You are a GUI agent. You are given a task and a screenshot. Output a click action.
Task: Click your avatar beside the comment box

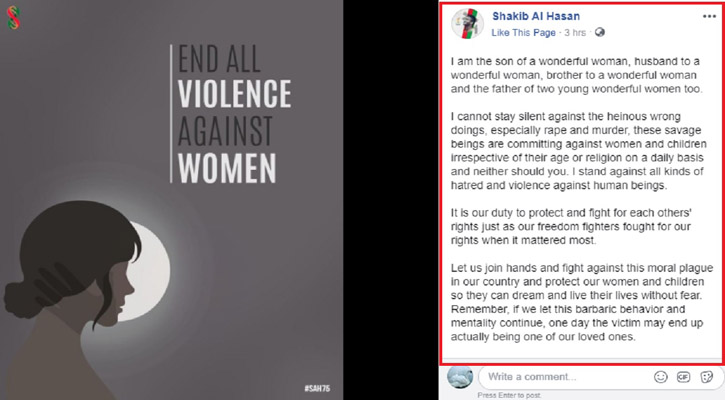pos(460,376)
